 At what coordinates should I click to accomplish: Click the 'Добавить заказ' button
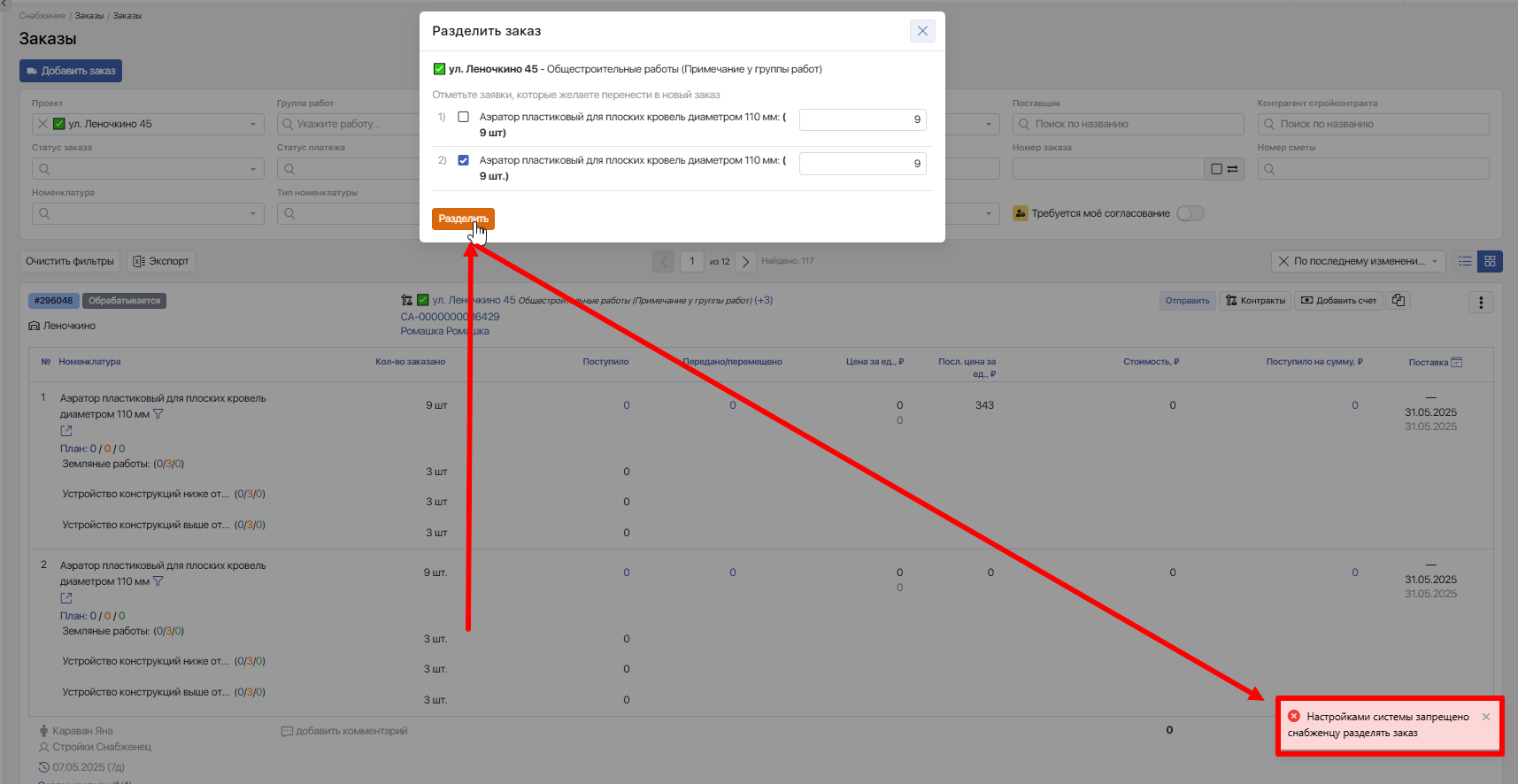pyautogui.click(x=71, y=71)
